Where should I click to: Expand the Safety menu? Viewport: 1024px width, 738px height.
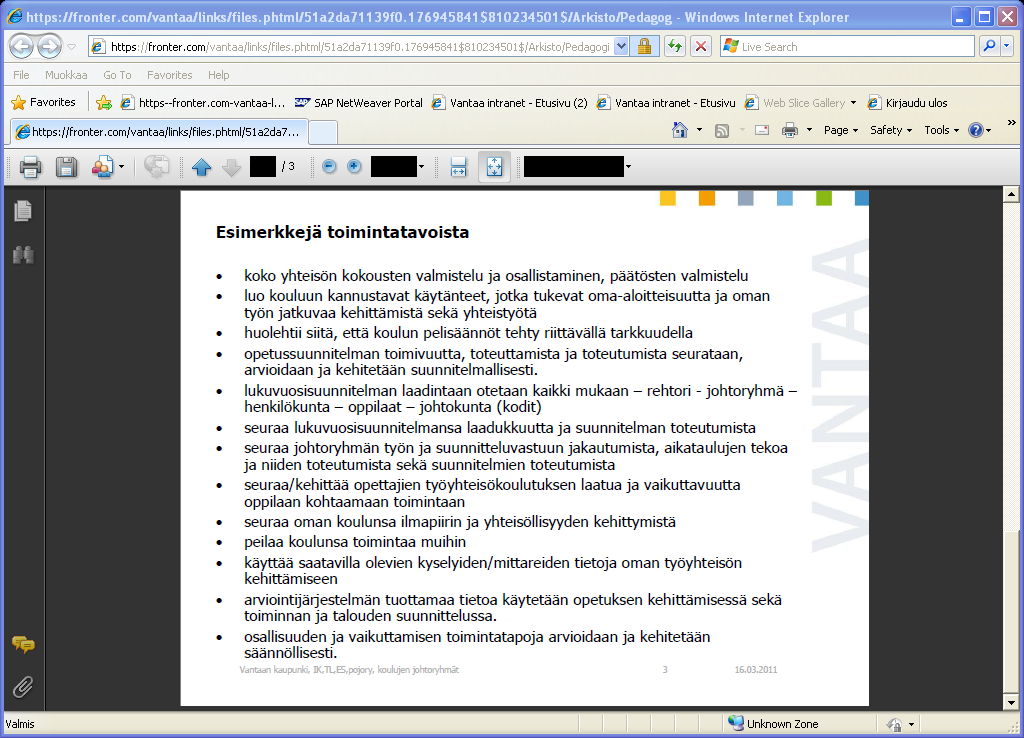(891, 130)
